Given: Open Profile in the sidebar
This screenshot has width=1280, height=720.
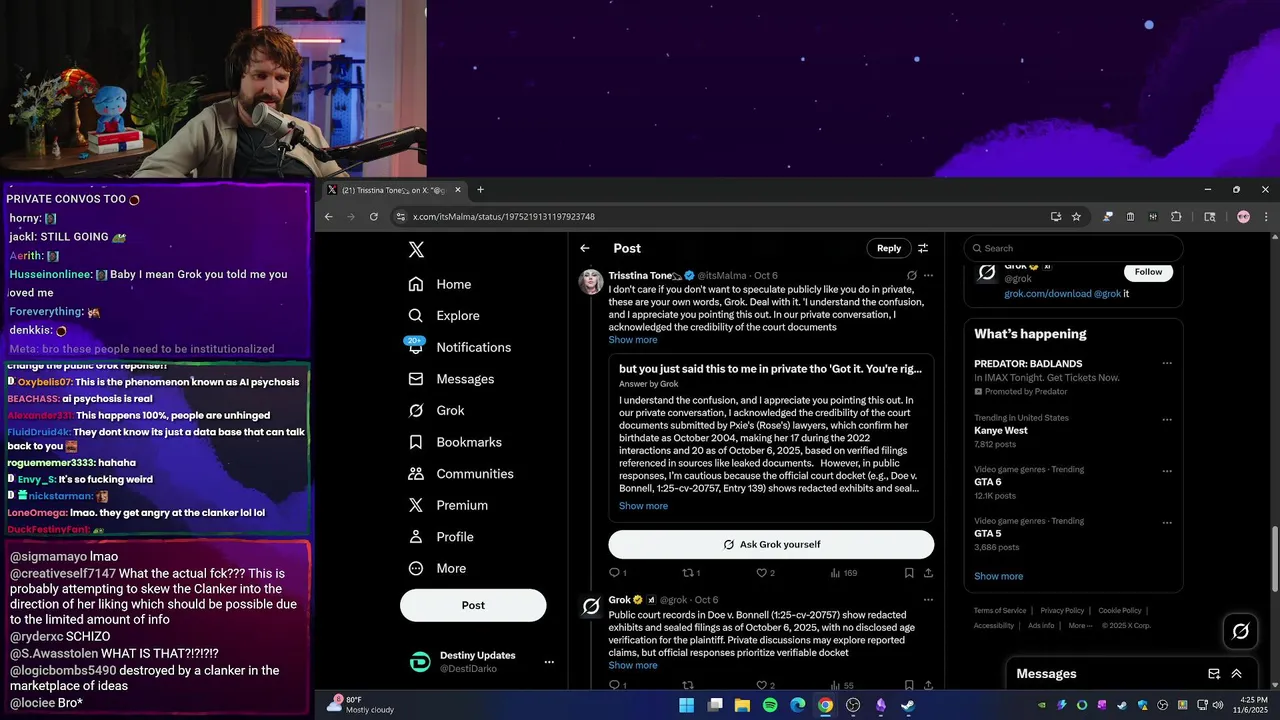Looking at the screenshot, I should (441, 537).
